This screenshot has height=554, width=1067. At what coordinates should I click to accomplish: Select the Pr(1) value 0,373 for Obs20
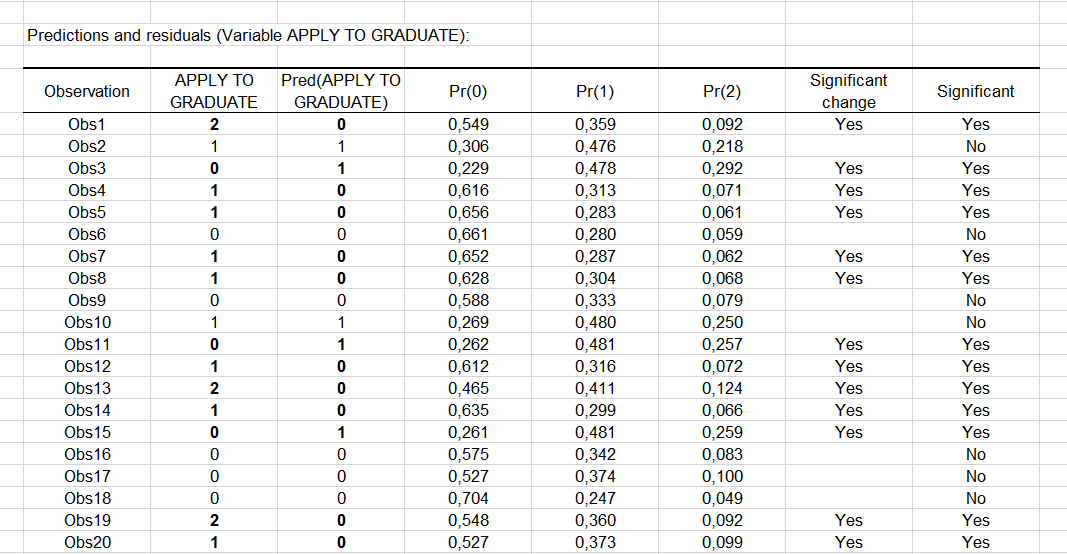pos(595,543)
